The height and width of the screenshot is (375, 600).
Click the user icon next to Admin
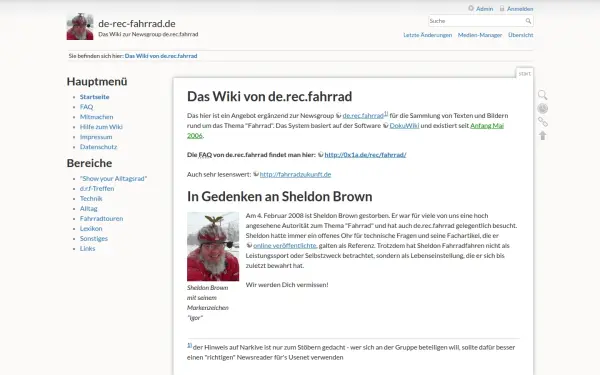coord(471,8)
